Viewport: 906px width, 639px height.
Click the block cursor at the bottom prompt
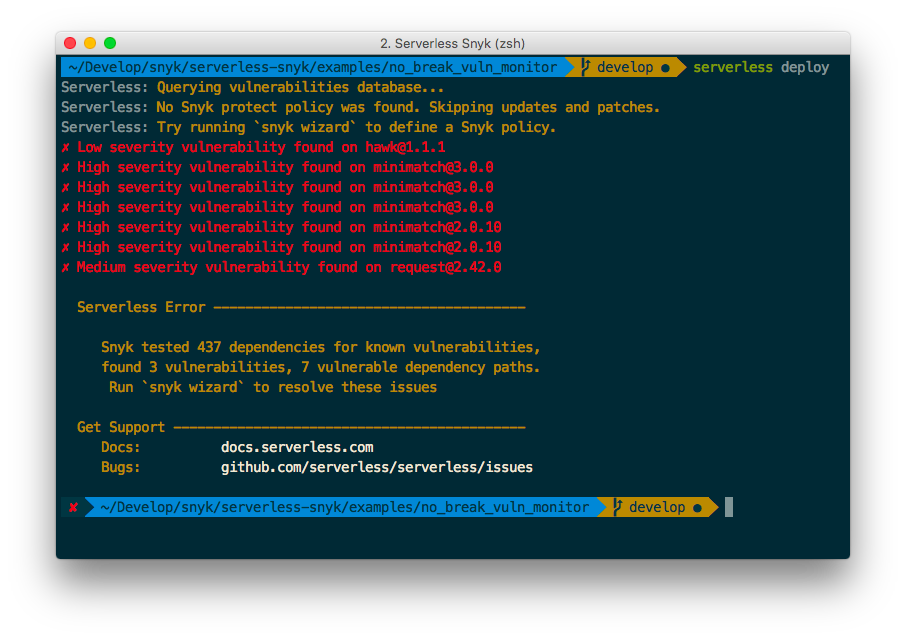[729, 507]
